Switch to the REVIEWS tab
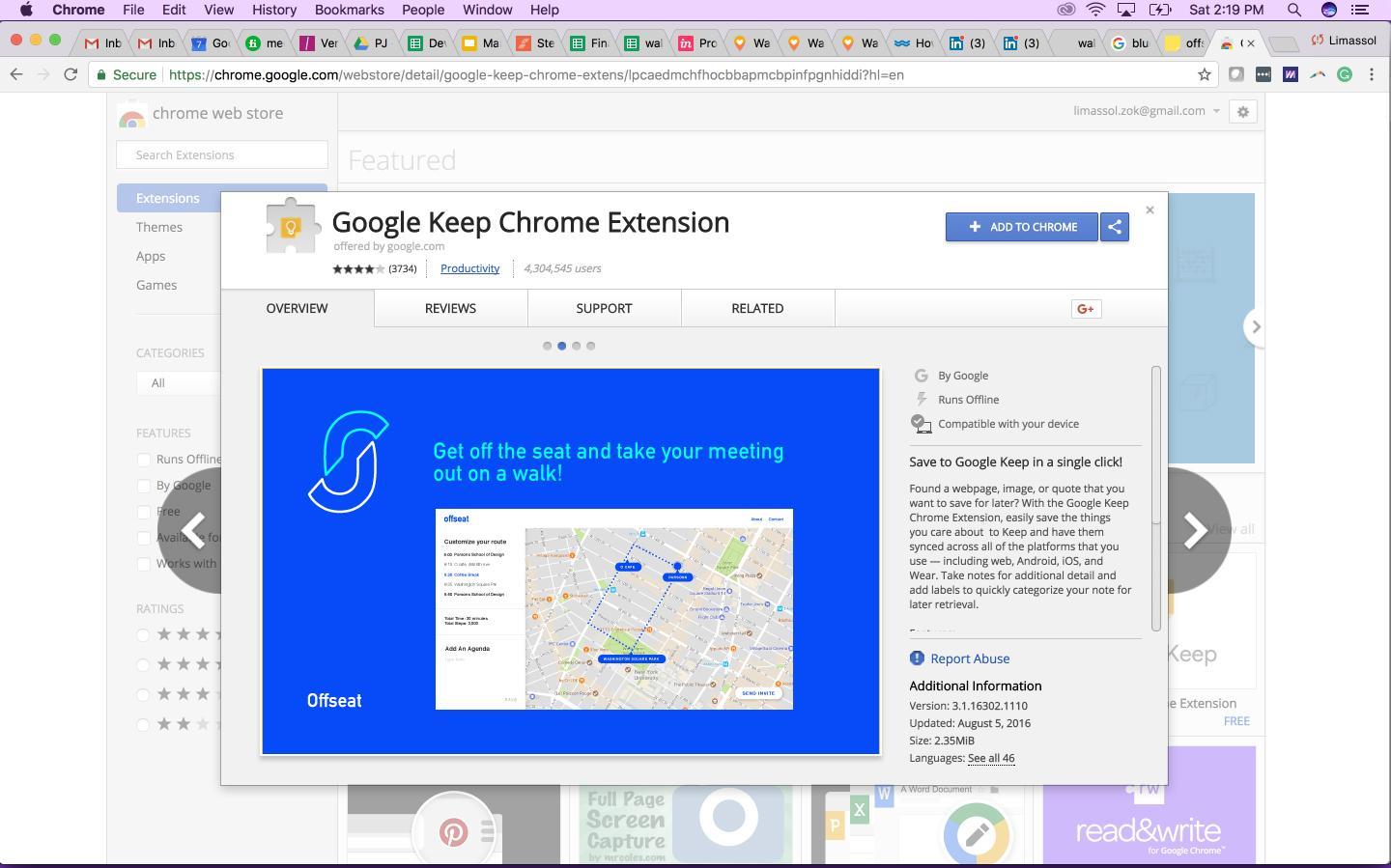The image size is (1391, 868). click(x=450, y=308)
